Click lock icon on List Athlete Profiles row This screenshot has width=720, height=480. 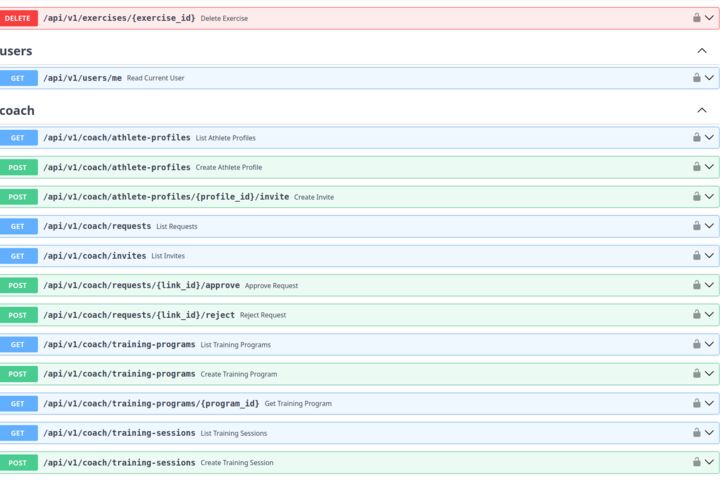pos(697,137)
